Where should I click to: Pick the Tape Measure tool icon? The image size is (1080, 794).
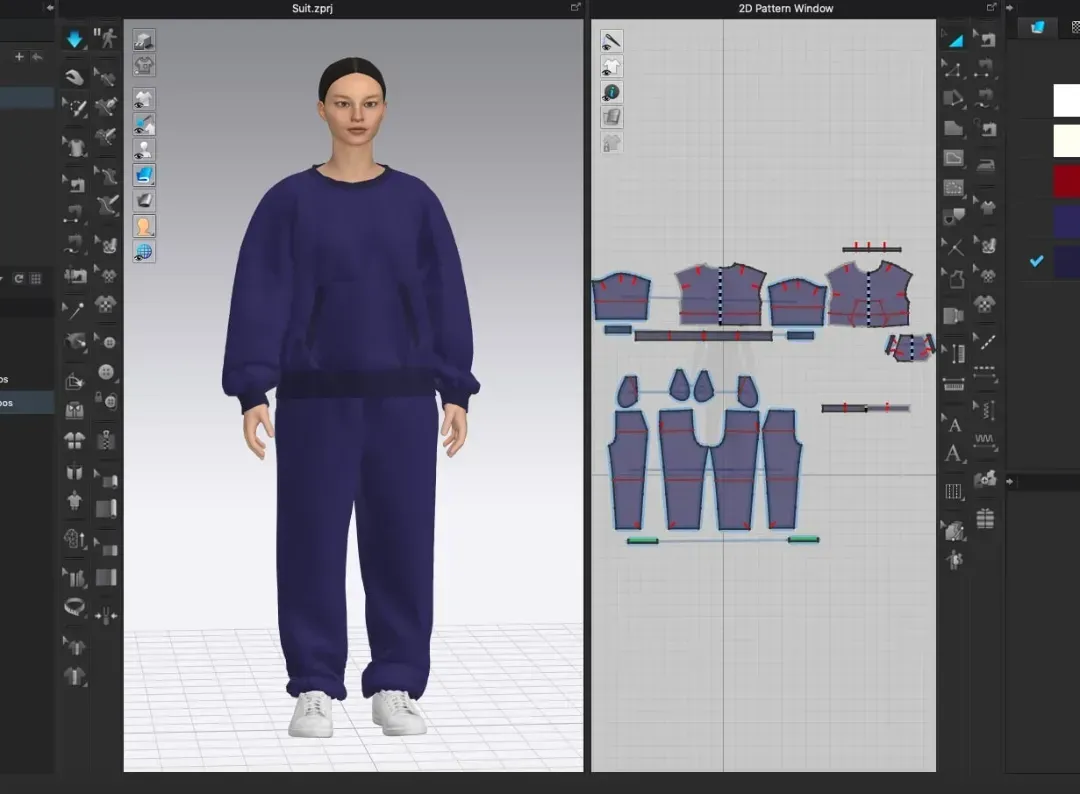click(74, 607)
